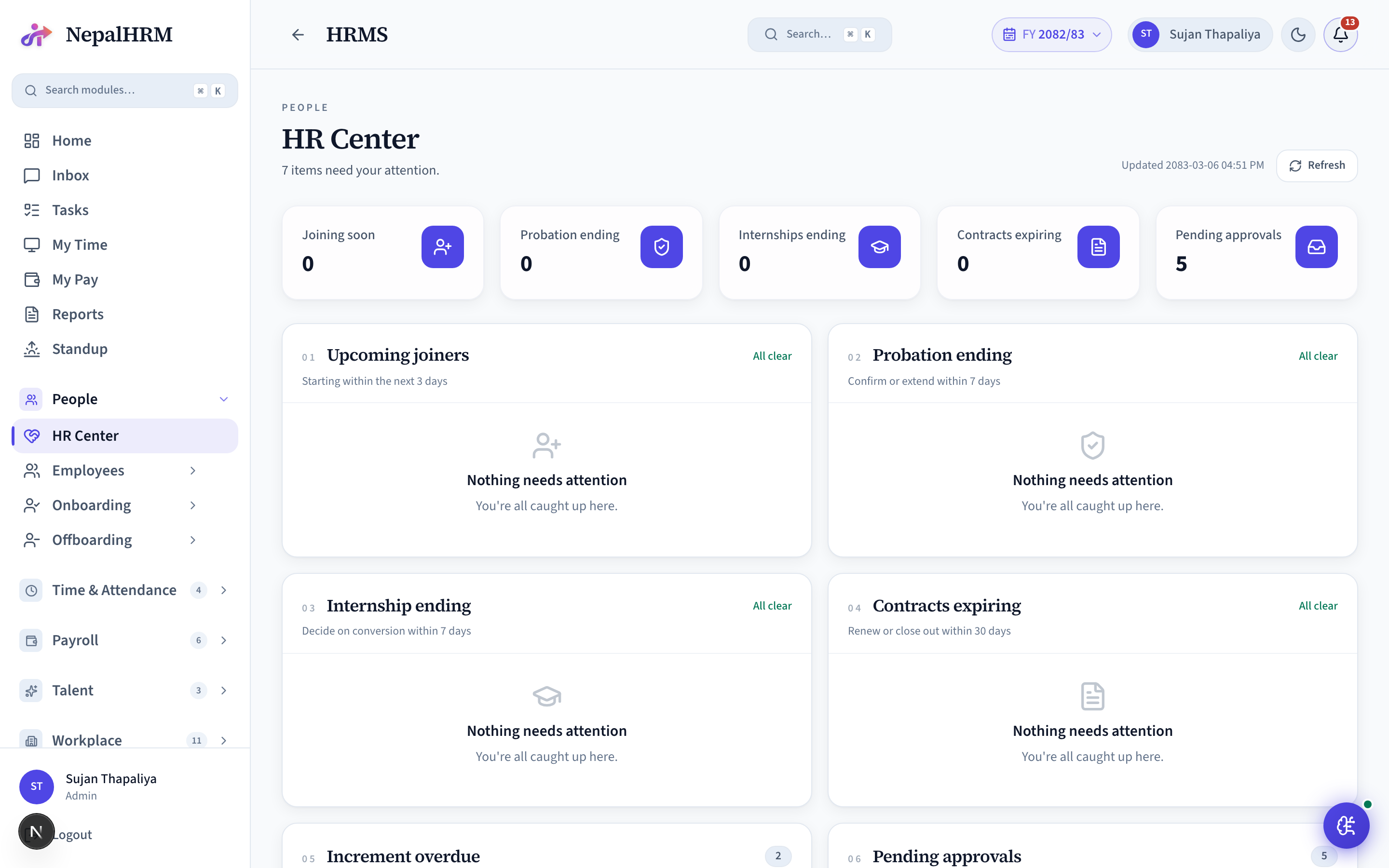The height and width of the screenshot is (868, 1389).
Task: Click the Offboarding user-minus icon
Action: 31,540
